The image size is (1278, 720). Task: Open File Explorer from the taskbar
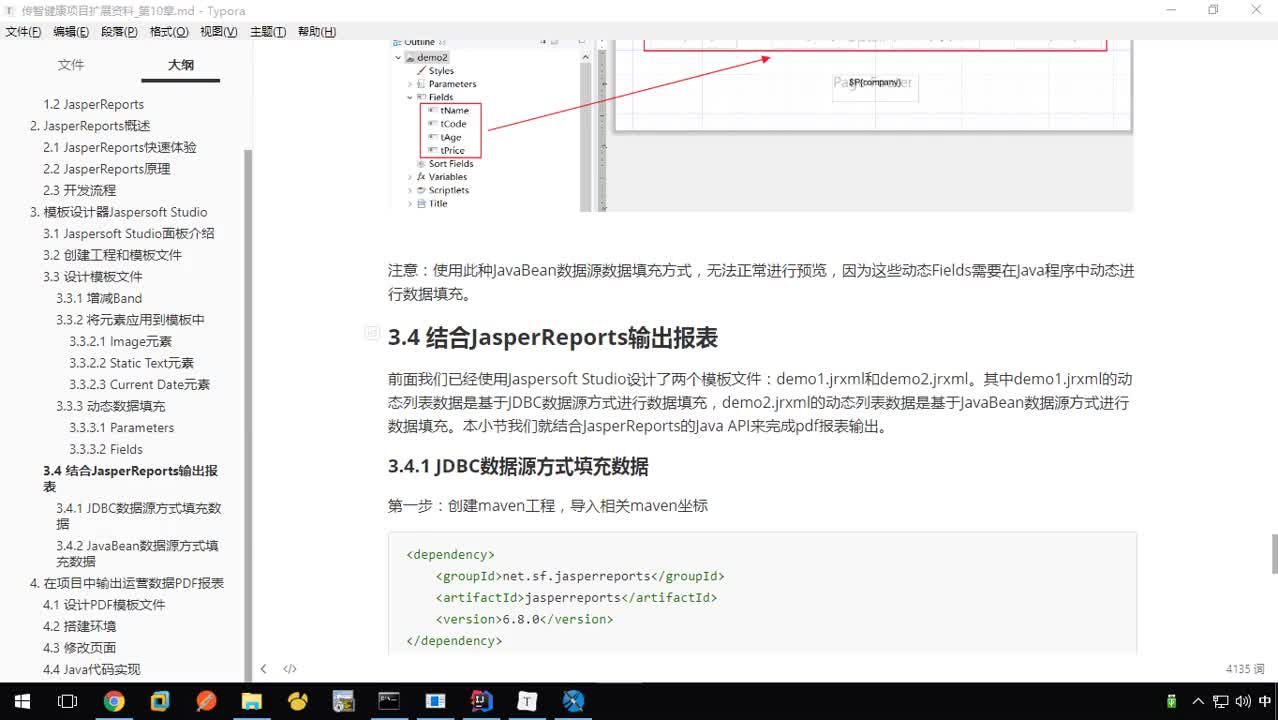click(251, 701)
